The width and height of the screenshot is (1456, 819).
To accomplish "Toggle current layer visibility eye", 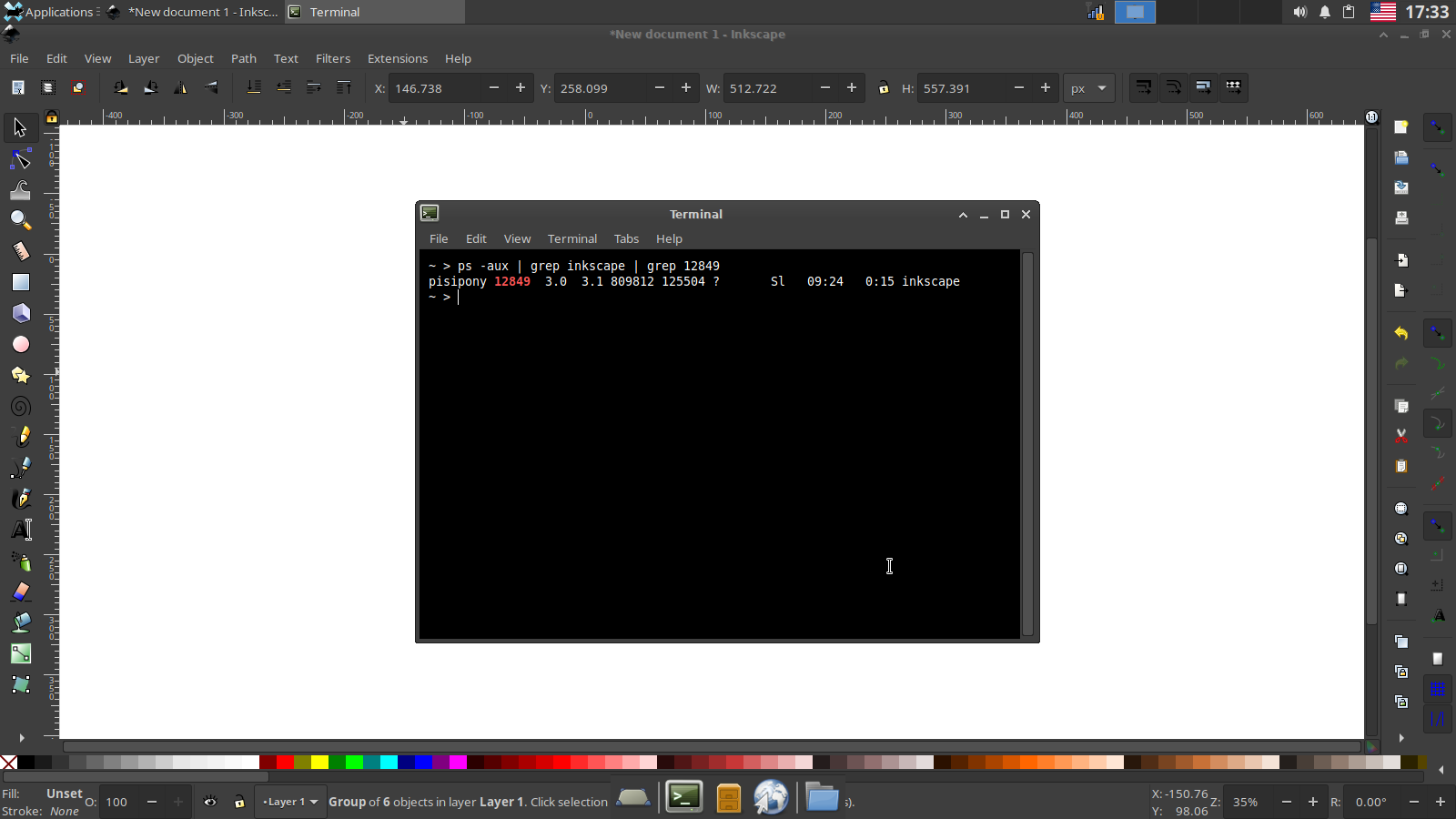I will (x=210, y=802).
